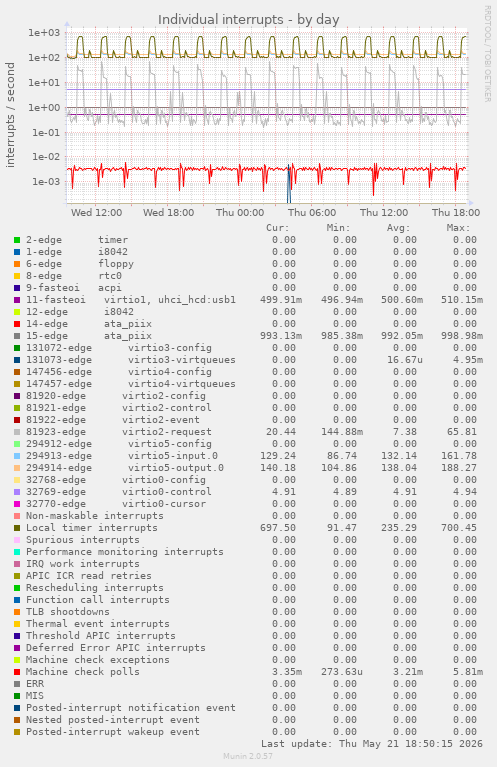Click the Wed 12:00 time axis label
497x767 pixels.
pyautogui.click(x=96, y=213)
